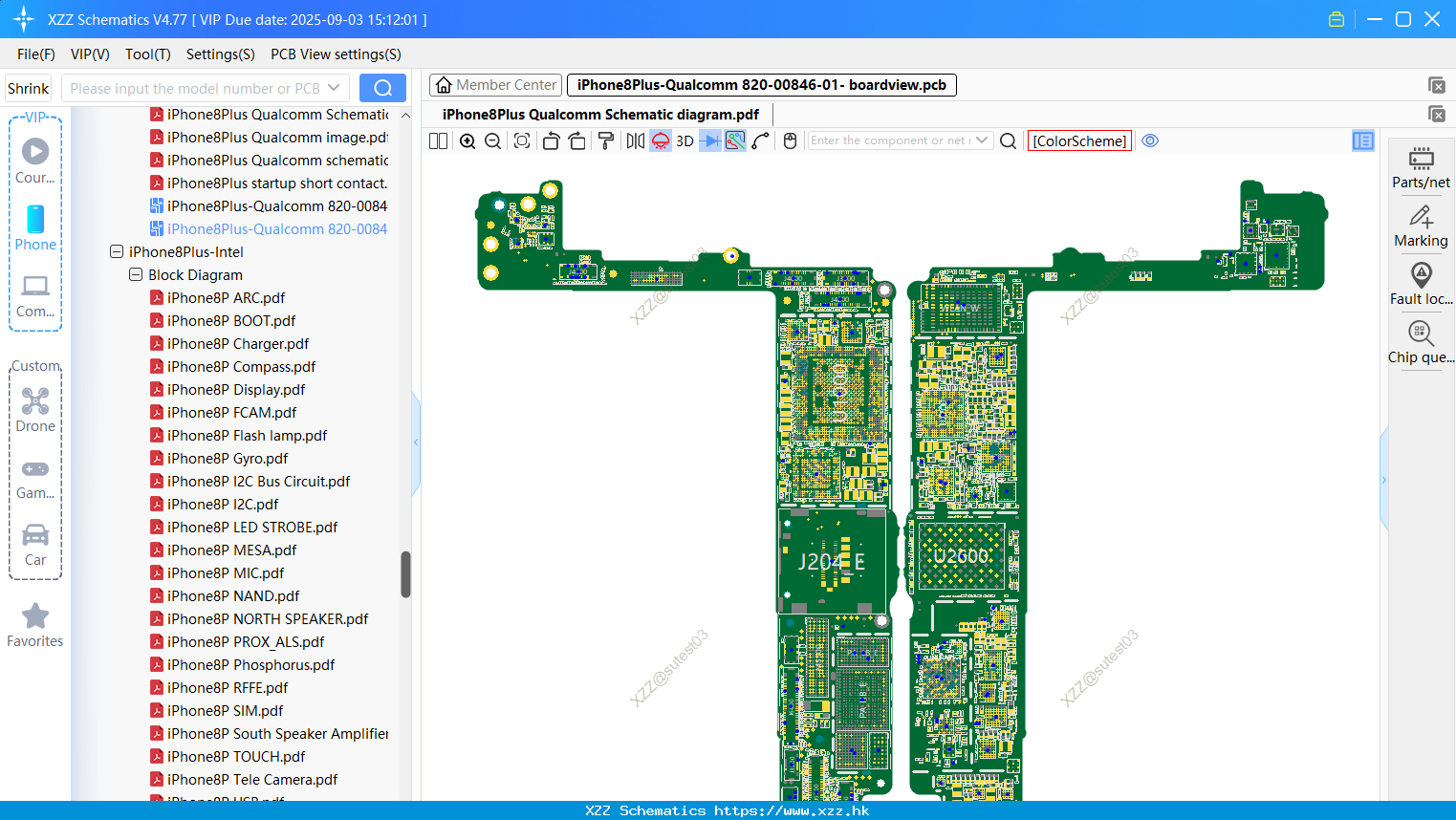
Task: Open the Marking tool
Action: [x=1421, y=227]
